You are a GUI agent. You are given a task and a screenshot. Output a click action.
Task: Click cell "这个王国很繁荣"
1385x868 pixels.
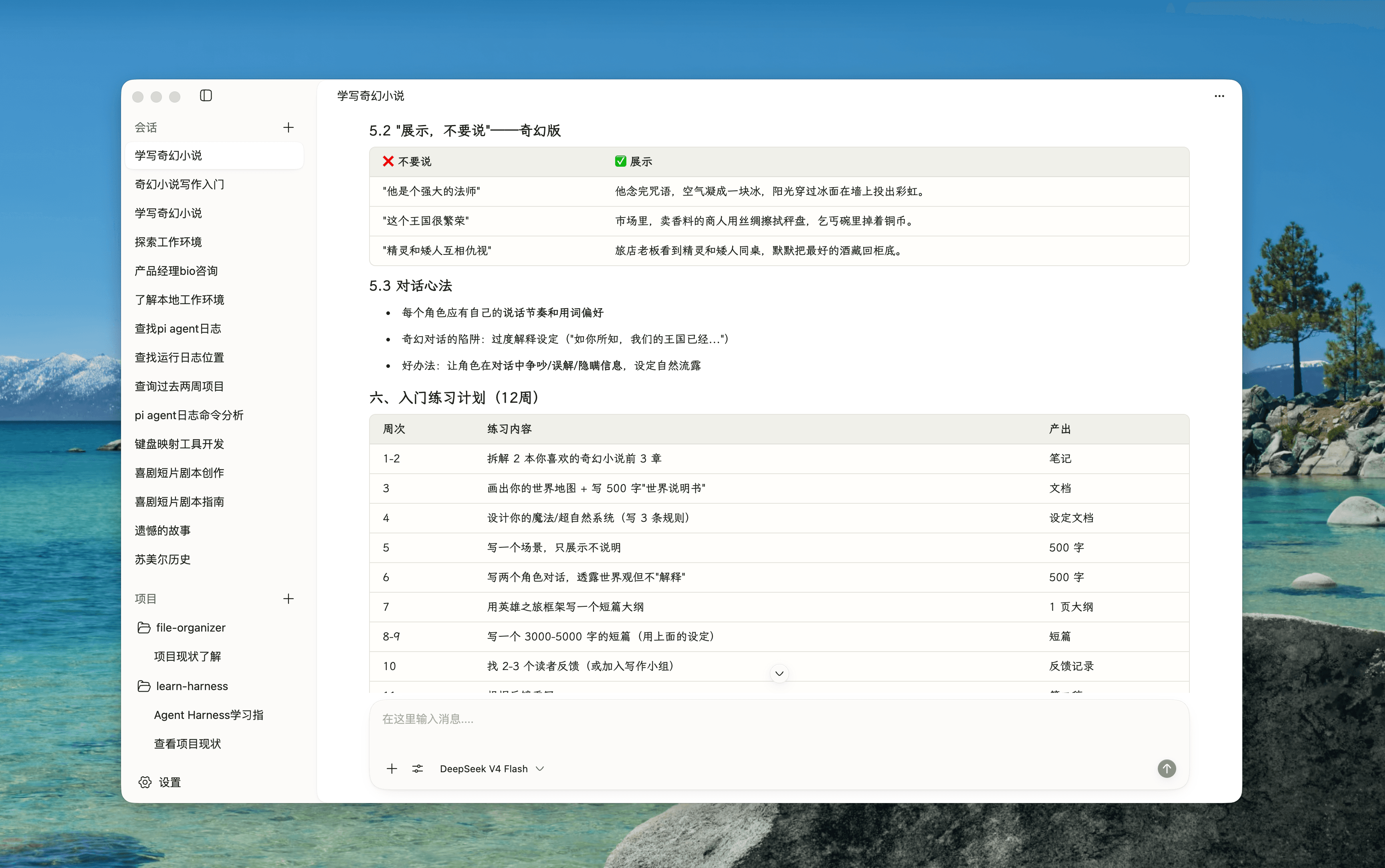425,221
